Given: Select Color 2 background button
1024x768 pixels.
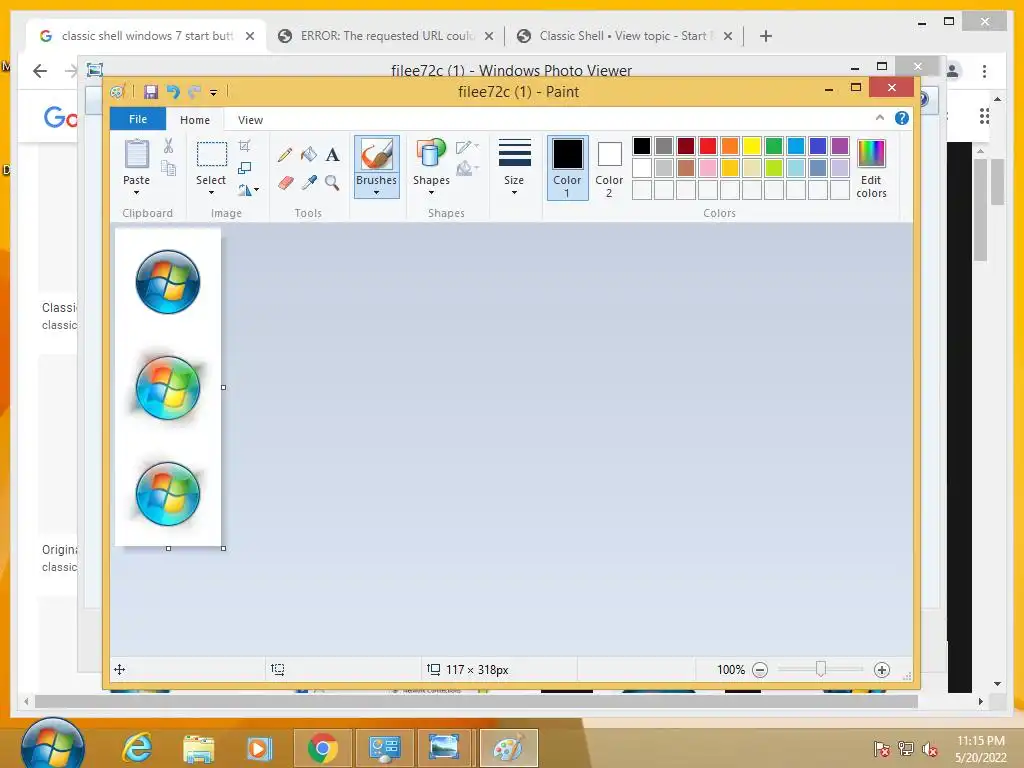Looking at the screenshot, I should (x=609, y=168).
